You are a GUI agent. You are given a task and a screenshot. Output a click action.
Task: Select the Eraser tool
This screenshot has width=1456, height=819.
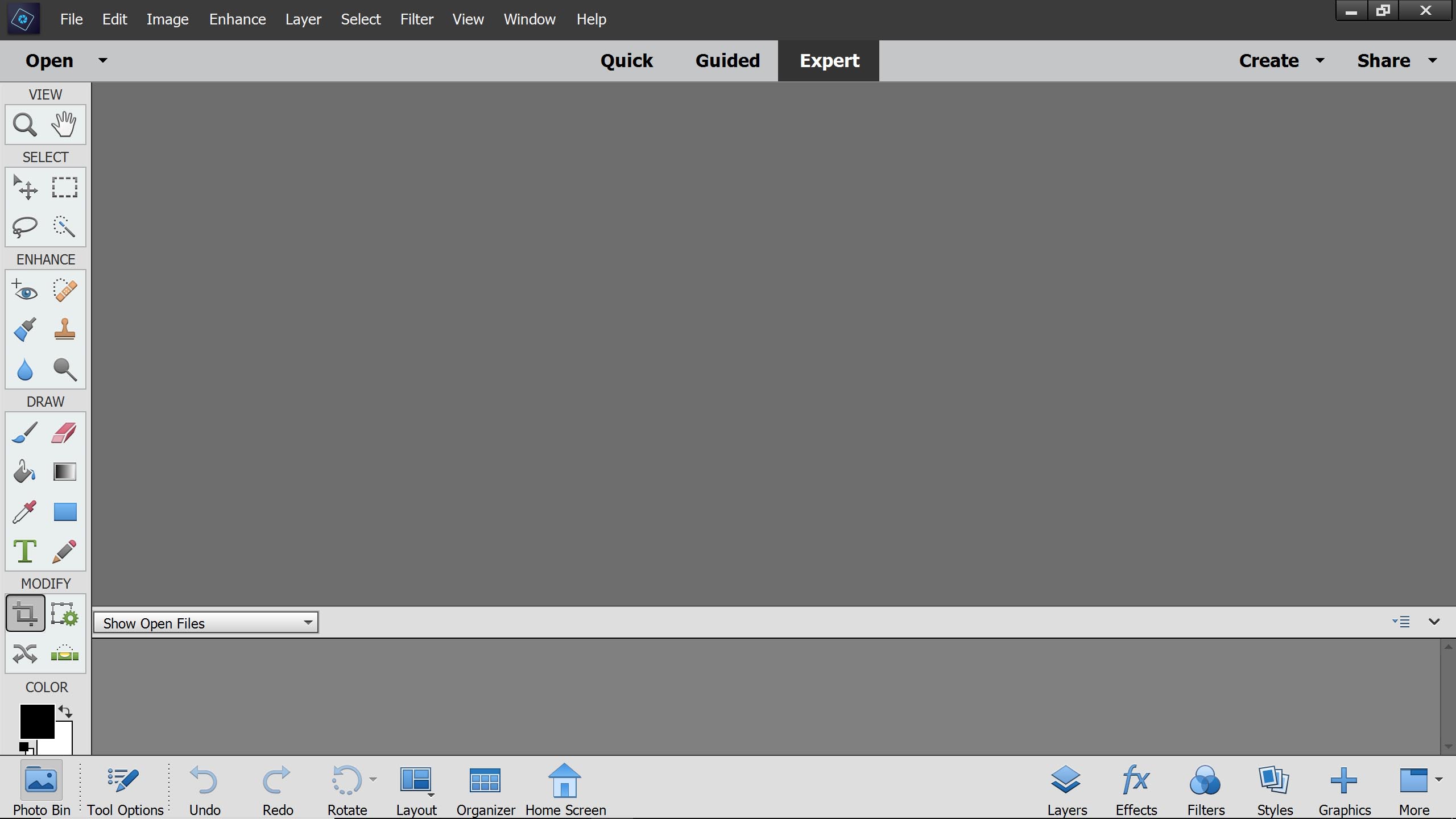[x=64, y=433]
